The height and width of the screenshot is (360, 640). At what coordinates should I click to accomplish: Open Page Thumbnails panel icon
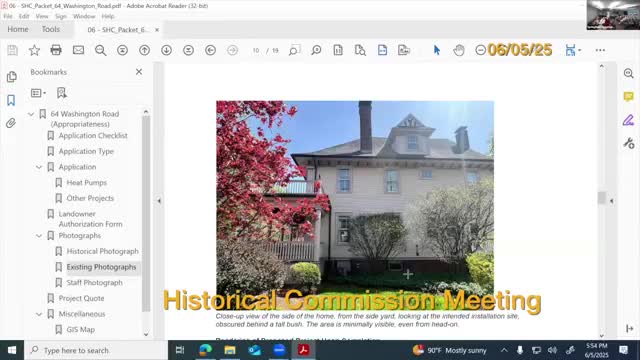(11, 77)
